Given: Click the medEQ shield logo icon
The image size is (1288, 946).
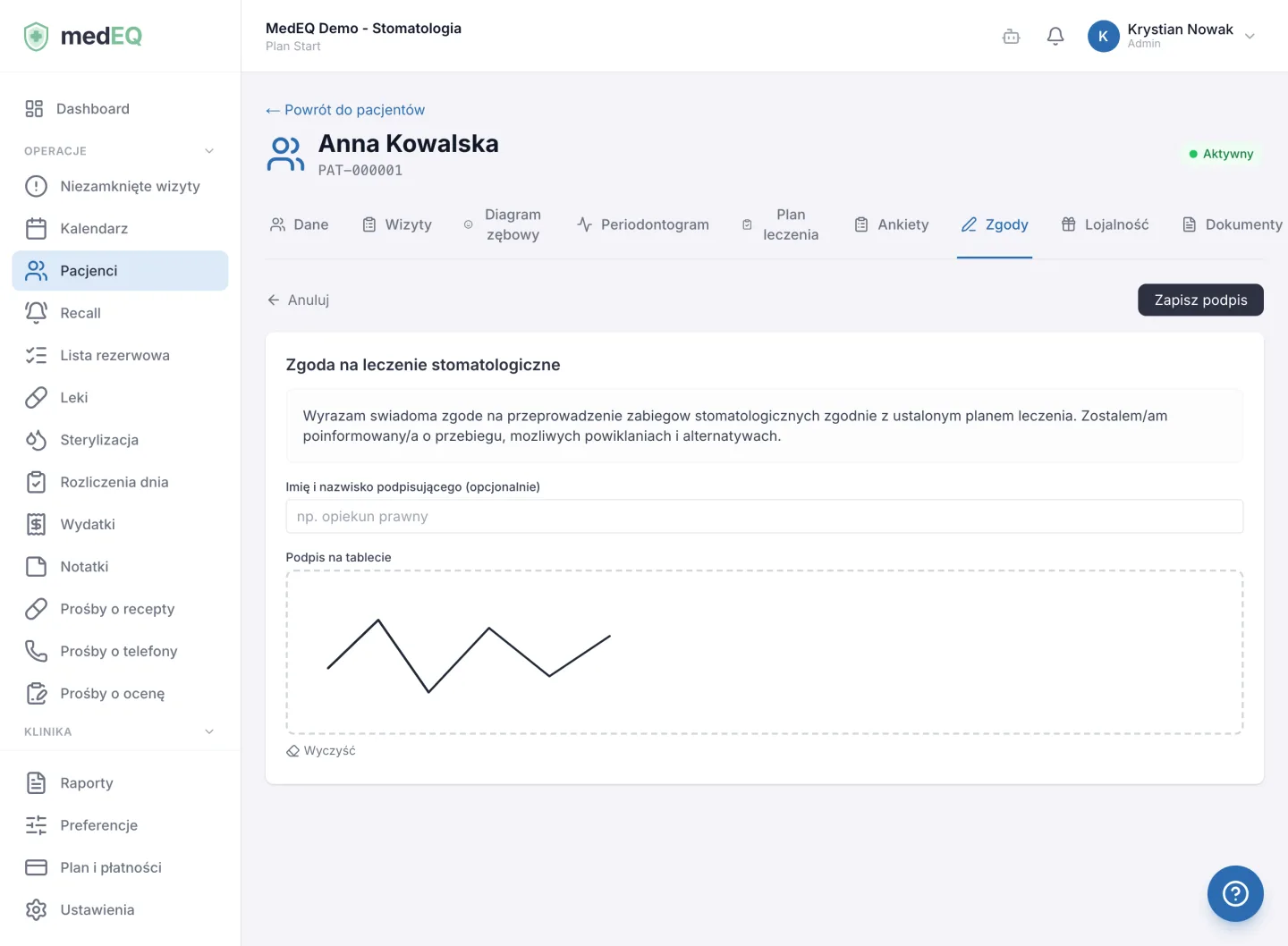Looking at the screenshot, I should pyautogui.click(x=36, y=37).
